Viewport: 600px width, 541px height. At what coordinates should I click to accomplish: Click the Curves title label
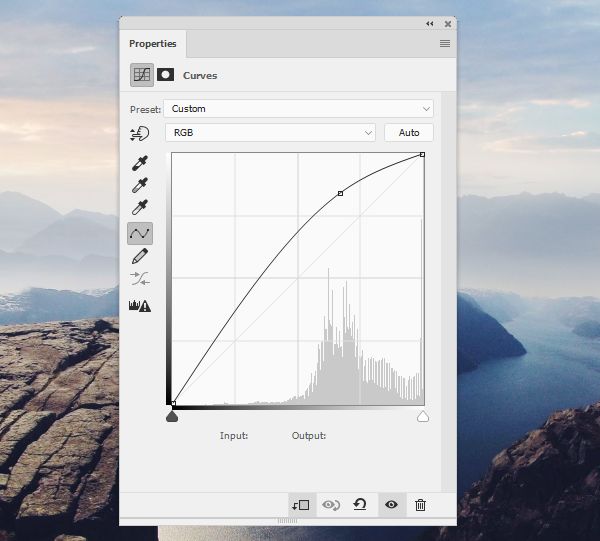200,75
